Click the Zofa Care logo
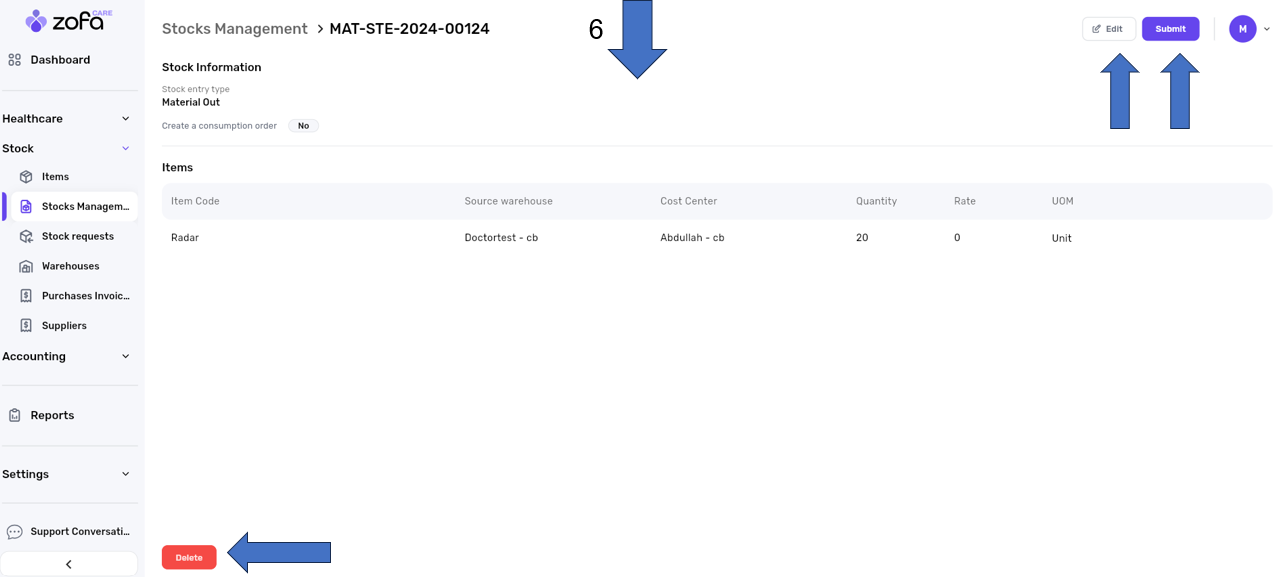Image resolution: width=1278 pixels, height=577 pixels. click(68, 20)
